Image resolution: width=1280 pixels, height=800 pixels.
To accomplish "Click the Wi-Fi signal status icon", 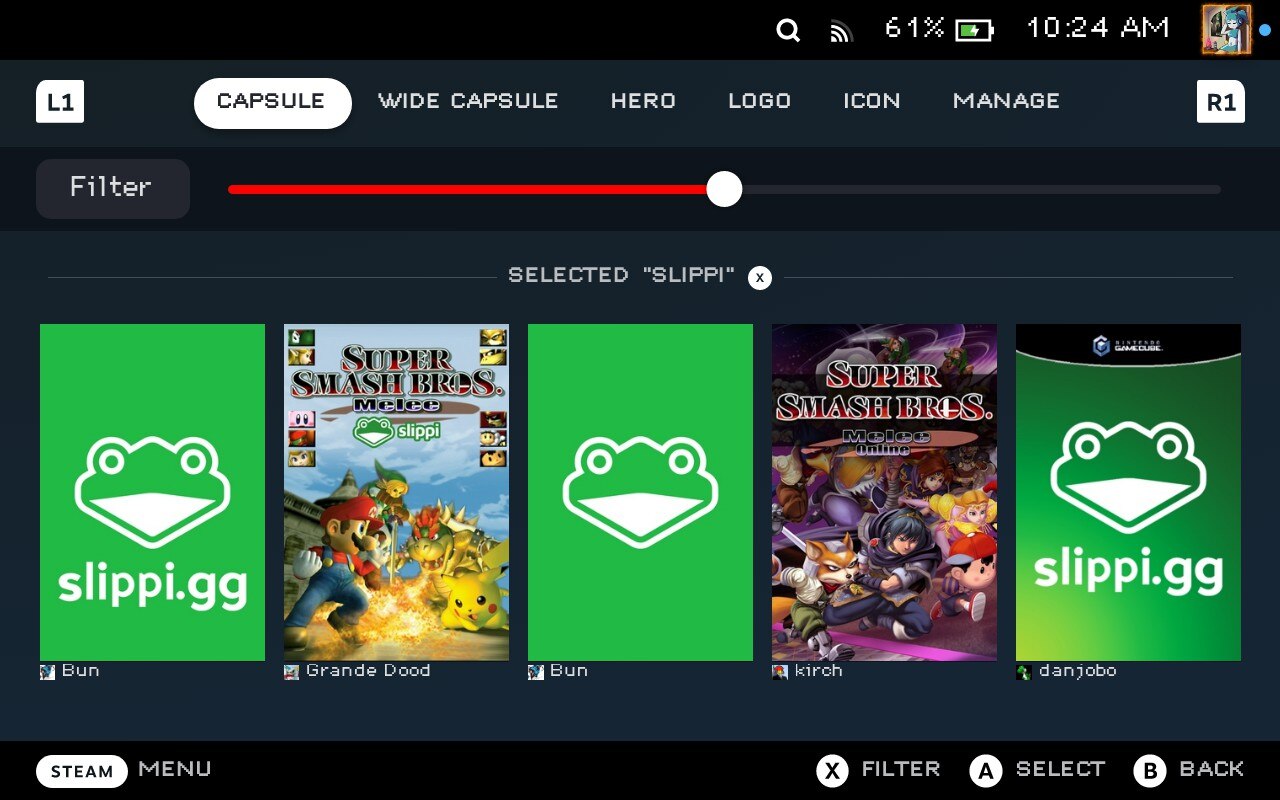I will tap(841, 33).
